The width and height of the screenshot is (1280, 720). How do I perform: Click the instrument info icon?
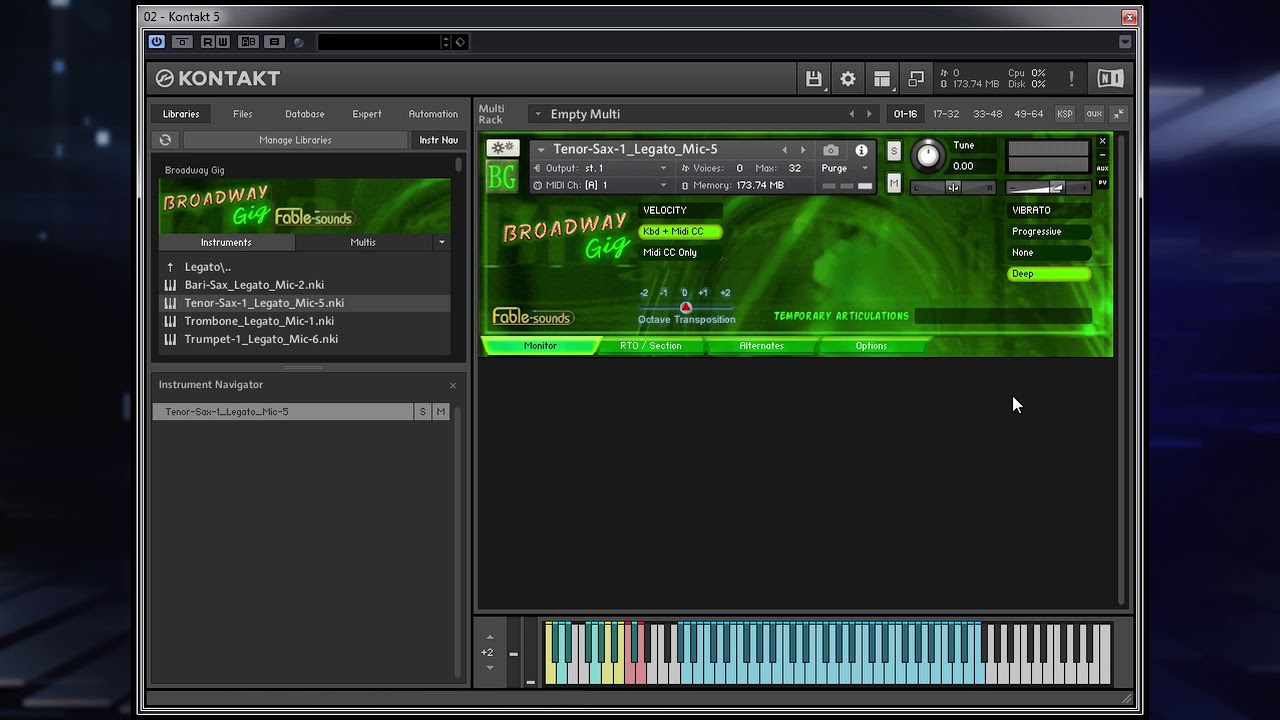(861, 150)
